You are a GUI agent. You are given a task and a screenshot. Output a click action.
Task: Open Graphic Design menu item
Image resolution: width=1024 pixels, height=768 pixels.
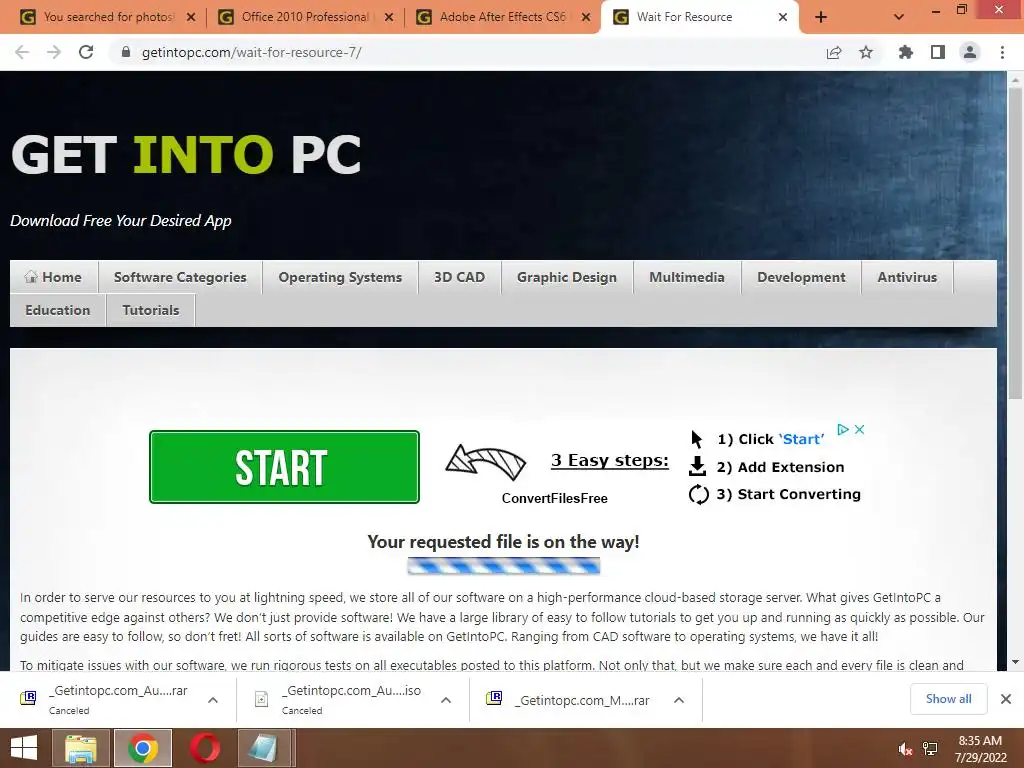567,277
